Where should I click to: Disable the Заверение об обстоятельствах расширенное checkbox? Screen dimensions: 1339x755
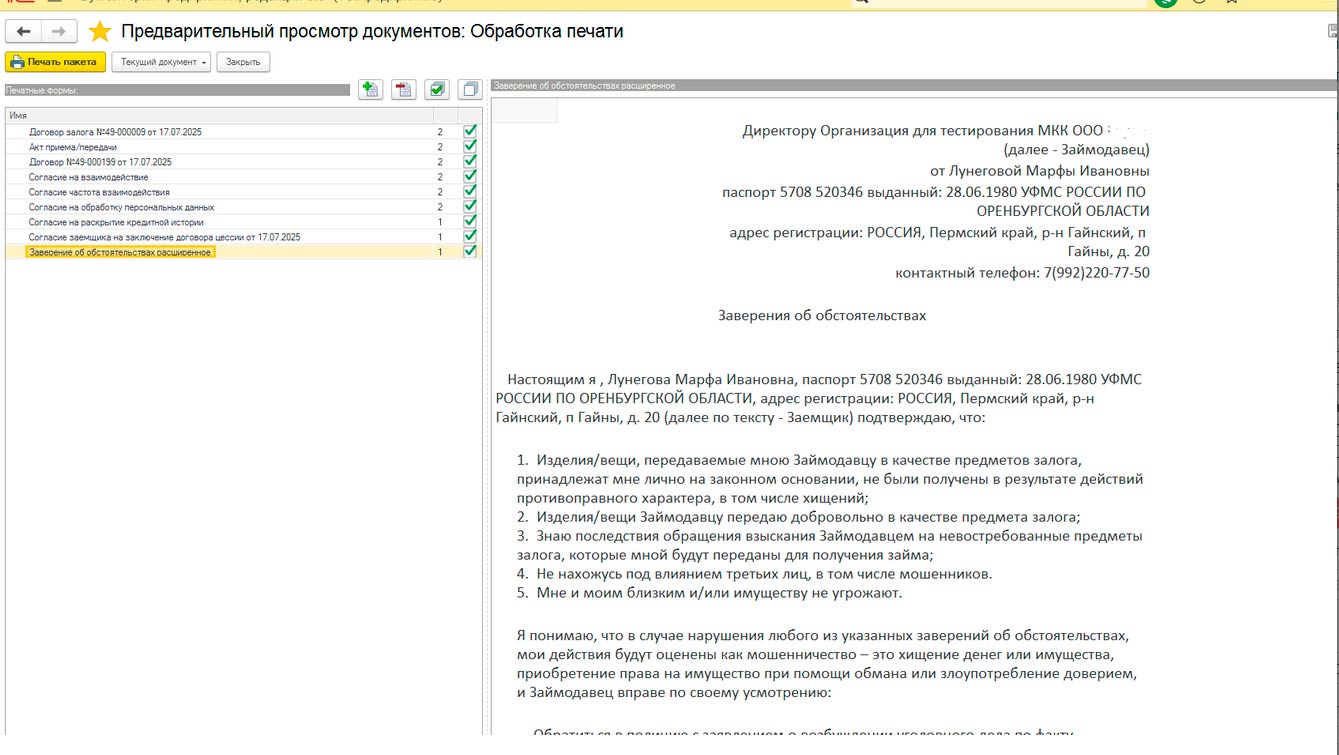pyautogui.click(x=470, y=252)
